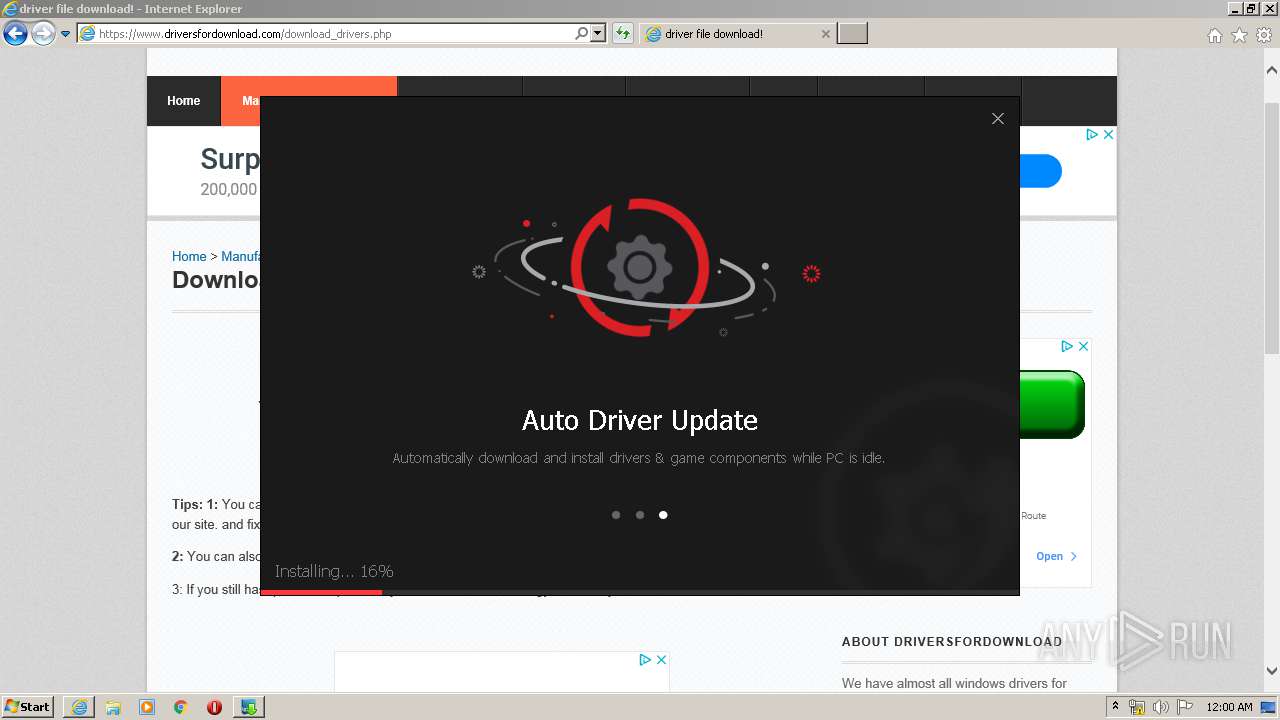
Task: Click the search magnifier in address bar
Action: click(x=582, y=33)
